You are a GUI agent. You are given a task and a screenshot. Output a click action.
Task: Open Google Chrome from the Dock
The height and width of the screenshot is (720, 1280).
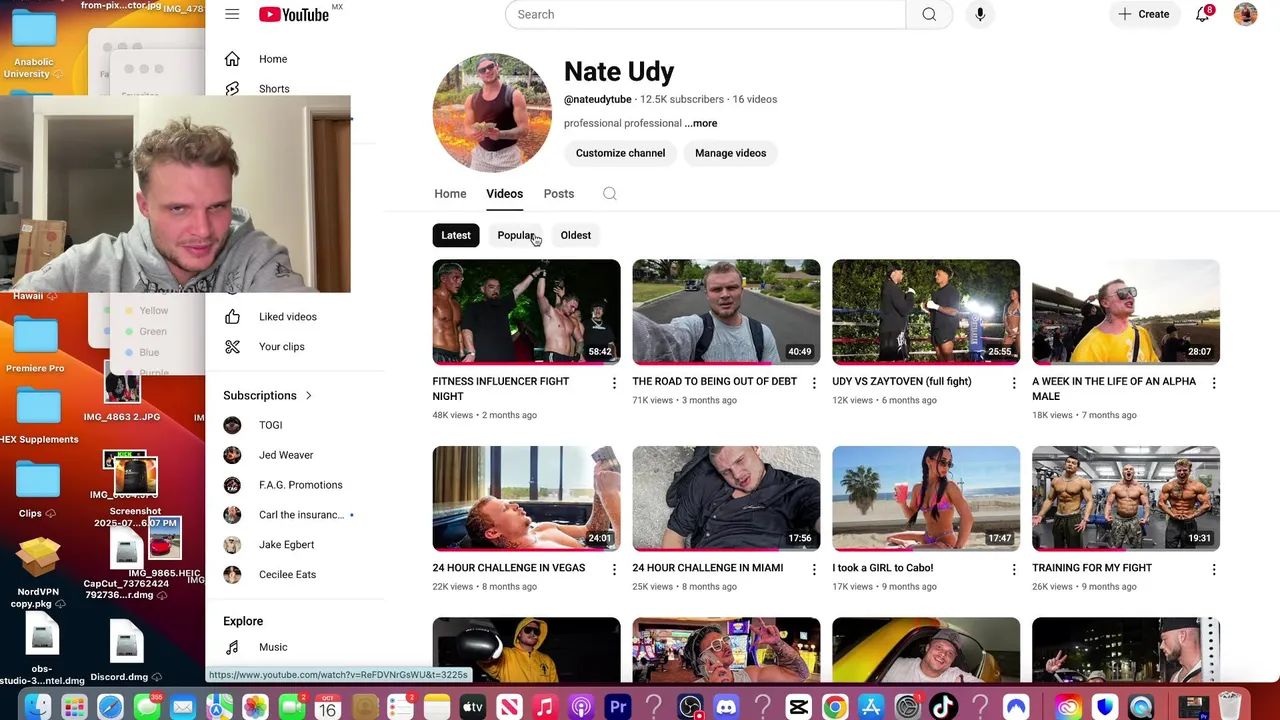coord(835,707)
